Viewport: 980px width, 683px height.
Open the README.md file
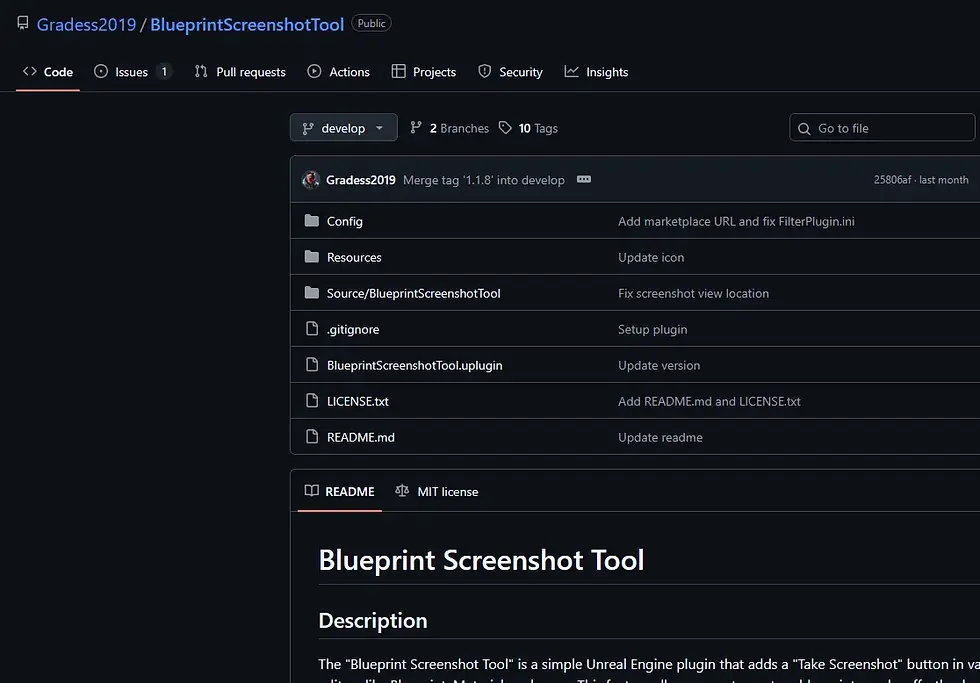coord(361,437)
